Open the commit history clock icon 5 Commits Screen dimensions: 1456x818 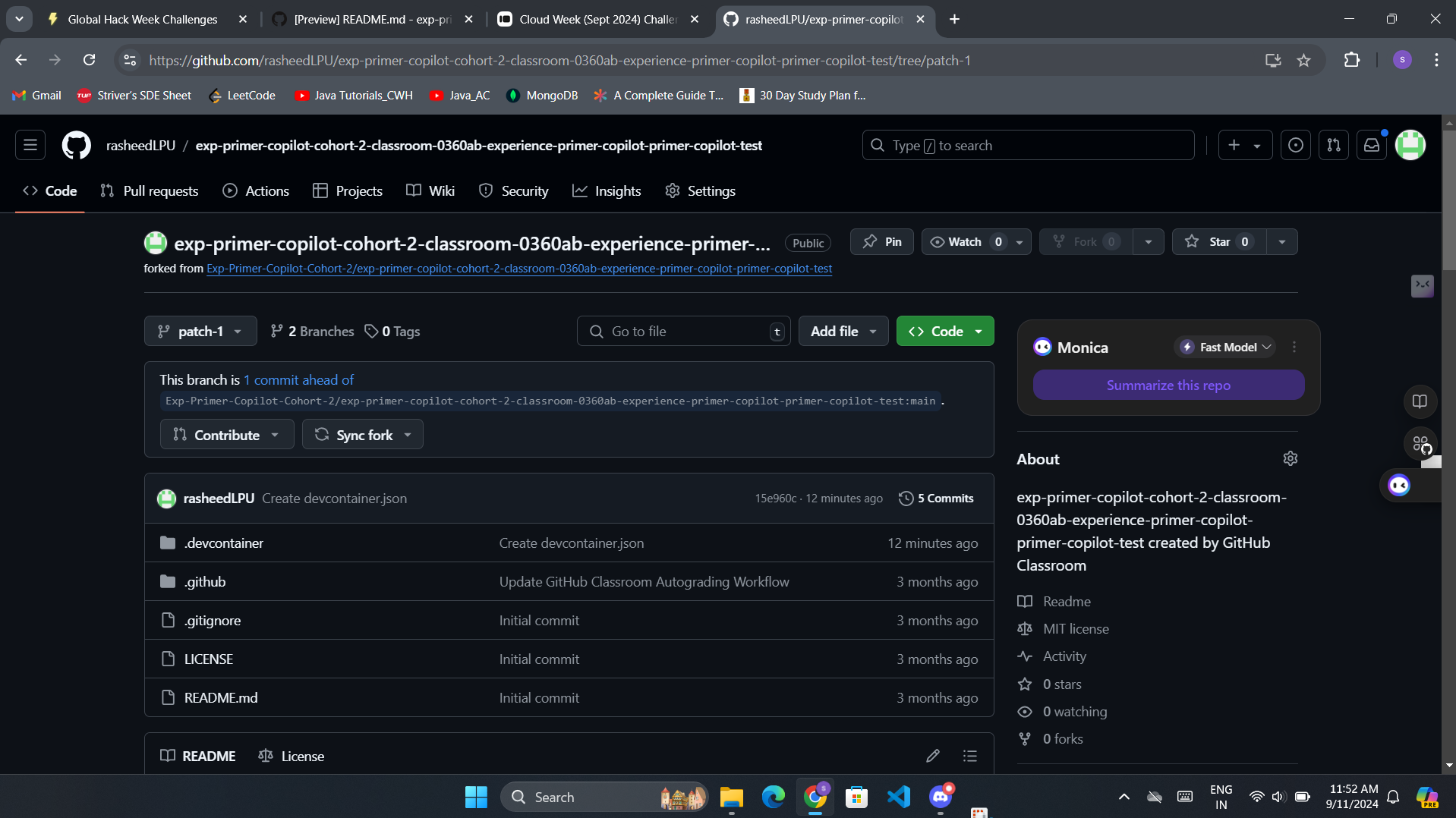[937, 498]
